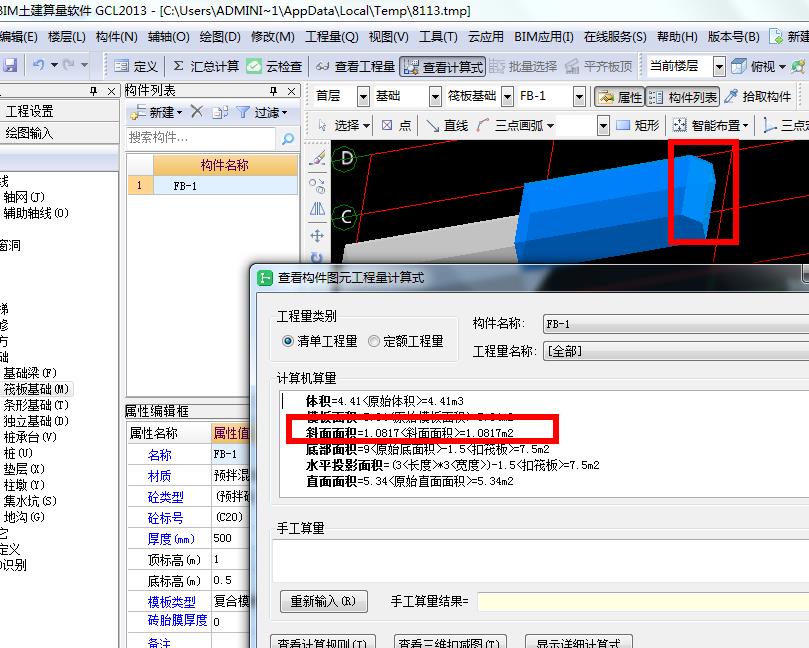The width and height of the screenshot is (809, 648).
Task: Toggle the 属性 properties panel button
Action: tap(620, 96)
